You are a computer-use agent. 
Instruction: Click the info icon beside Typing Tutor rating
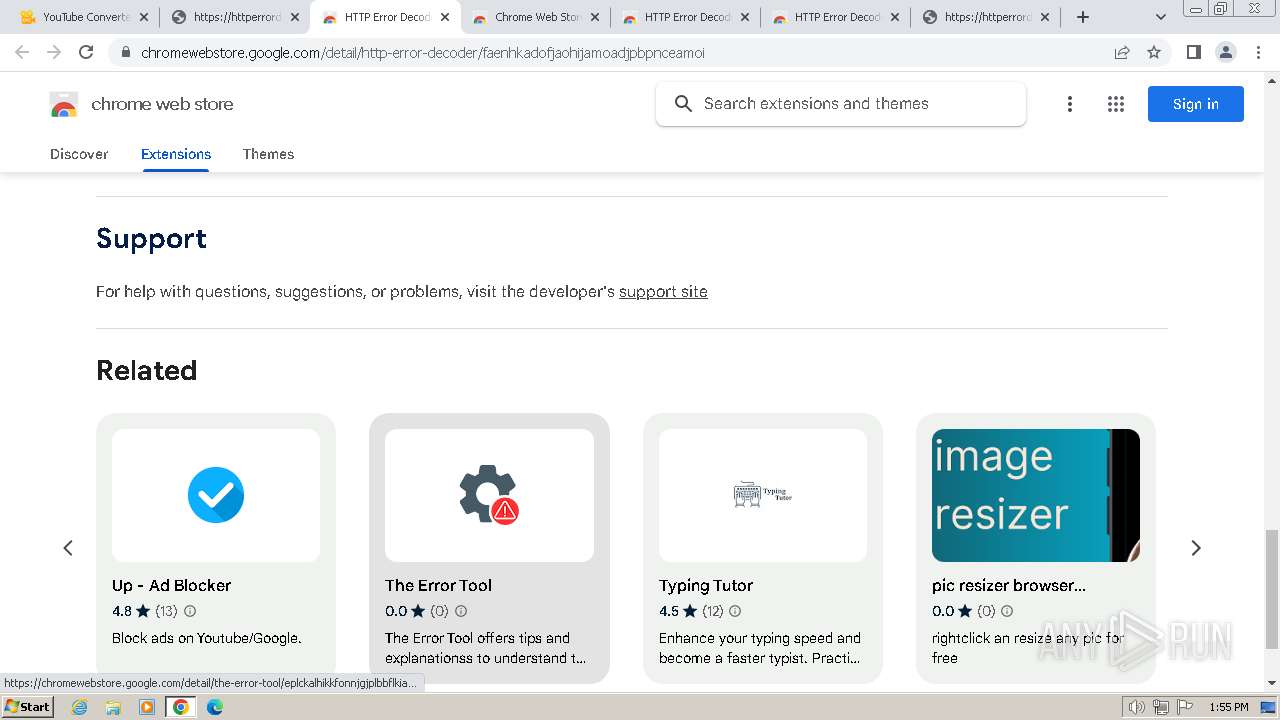(735, 611)
